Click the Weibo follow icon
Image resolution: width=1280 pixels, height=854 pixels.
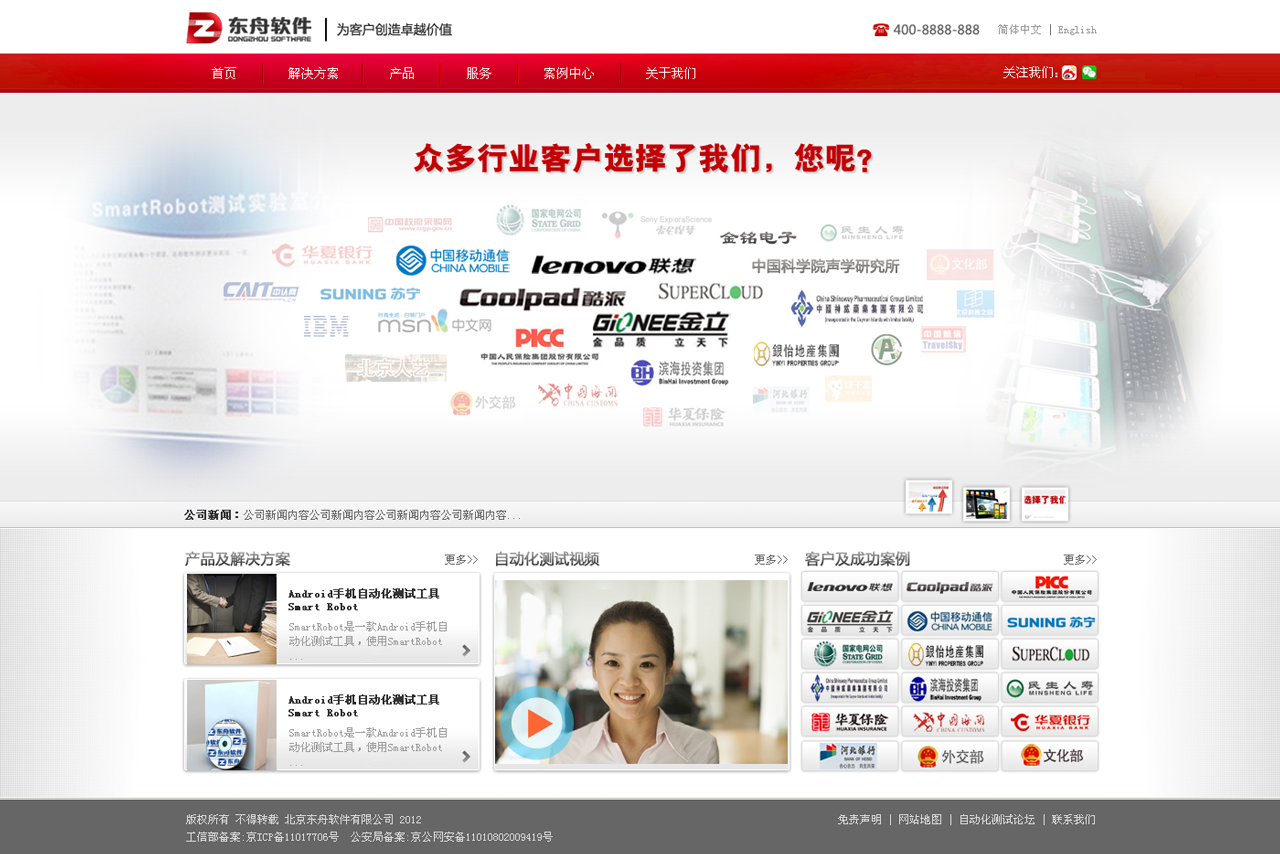tap(1069, 73)
